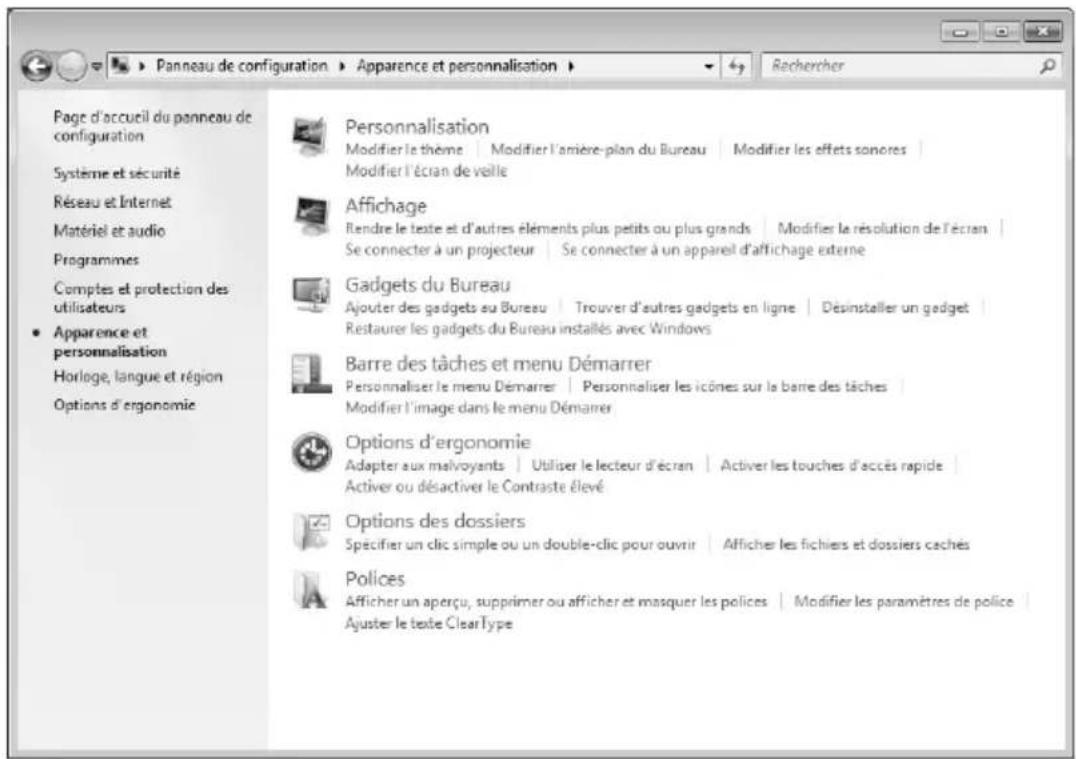Screen dimensions: 1076x759
Task: Click the Forward navigation arrow button
Action: 70,67
